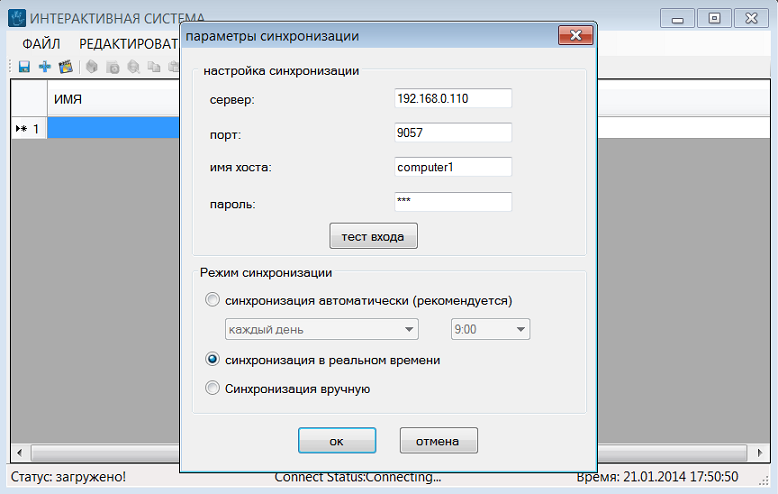
Task: Click the blue floppy disk save icon
Action: click(x=24, y=67)
